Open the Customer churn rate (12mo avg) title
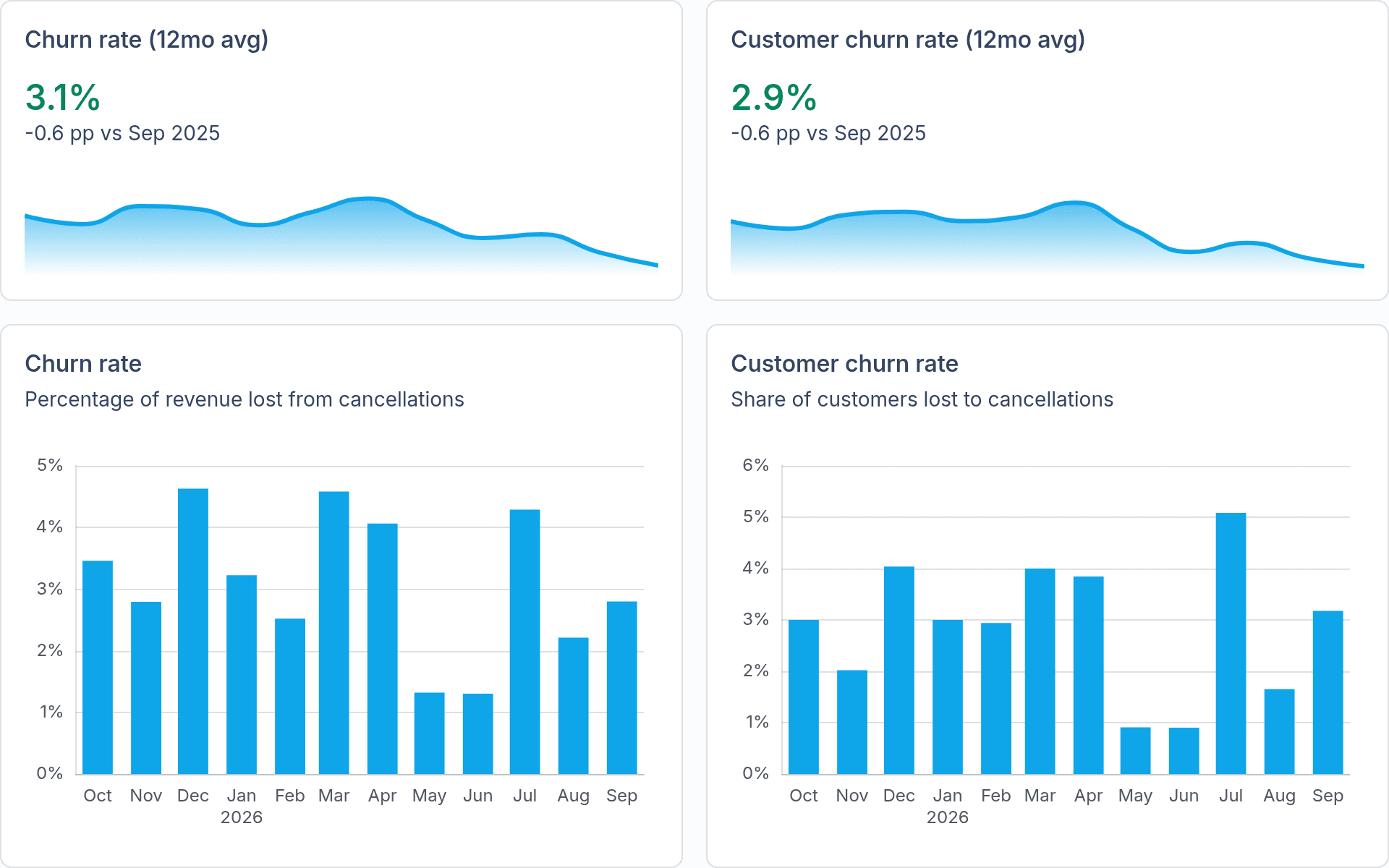Image resolution: width=1389 pixels, height=868 pixels. pyautogui.click(x=908, y=40)
